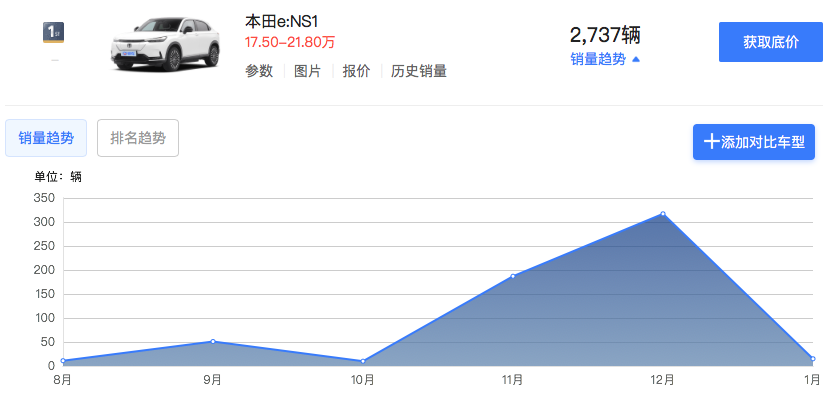Click the 12月 peak data point on chart
The image size is (830, 398).
(x=663, y=214)
